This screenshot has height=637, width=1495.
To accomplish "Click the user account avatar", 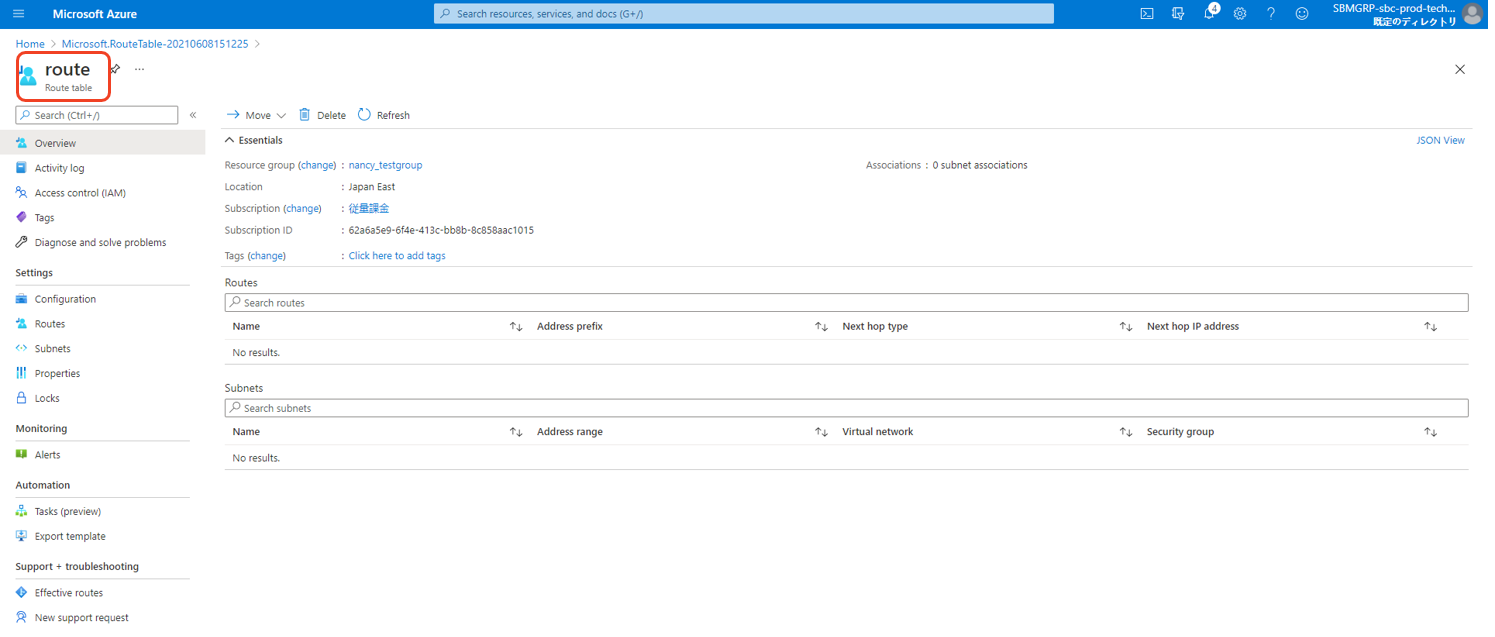I will [1472, 14].
